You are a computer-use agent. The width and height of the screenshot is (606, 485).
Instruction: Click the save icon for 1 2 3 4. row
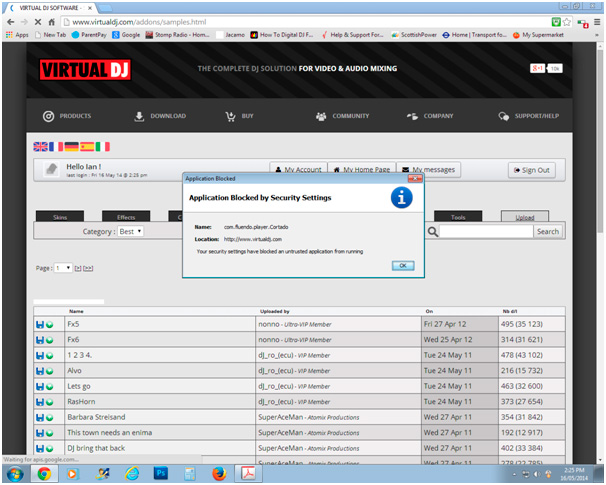pyautogui.click(x=39, y=356)
